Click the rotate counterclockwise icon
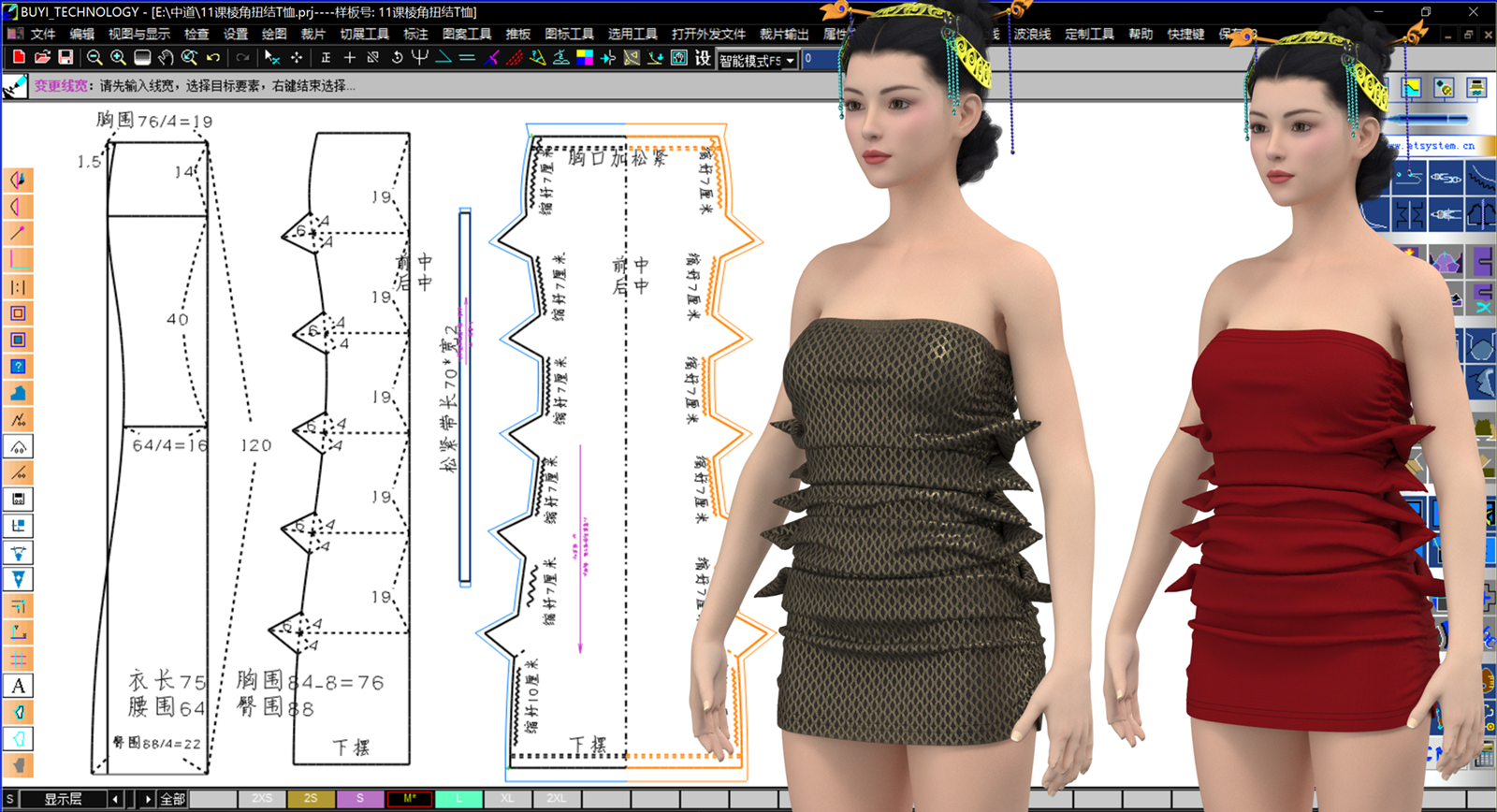This screenshot has height=812, width=1497. coord(397,57)
